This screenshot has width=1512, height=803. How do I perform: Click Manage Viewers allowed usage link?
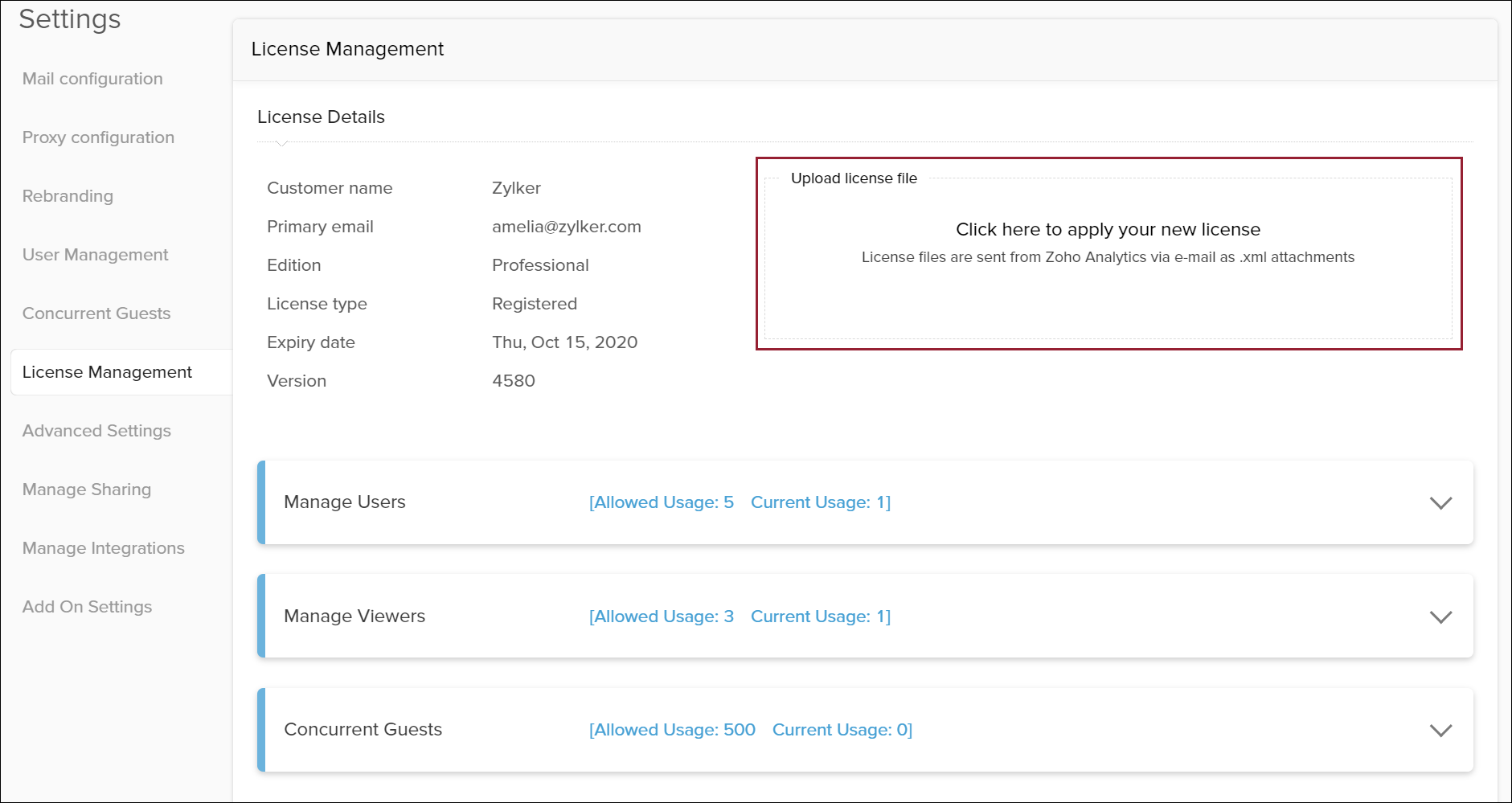pos(662,617)
